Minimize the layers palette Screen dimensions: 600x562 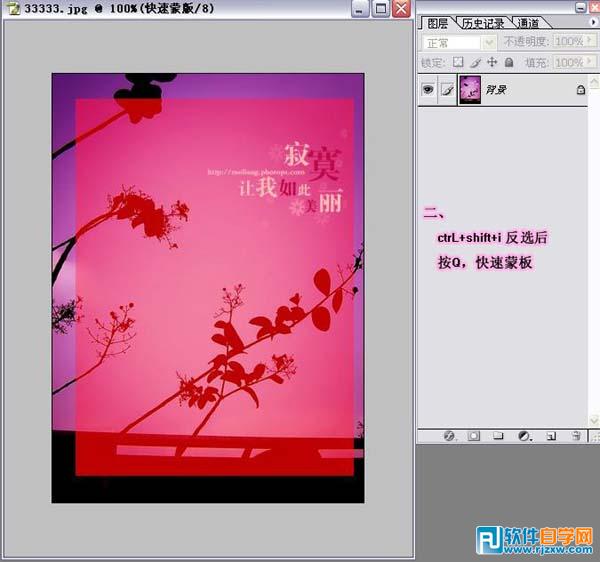(x=580, y=7)
